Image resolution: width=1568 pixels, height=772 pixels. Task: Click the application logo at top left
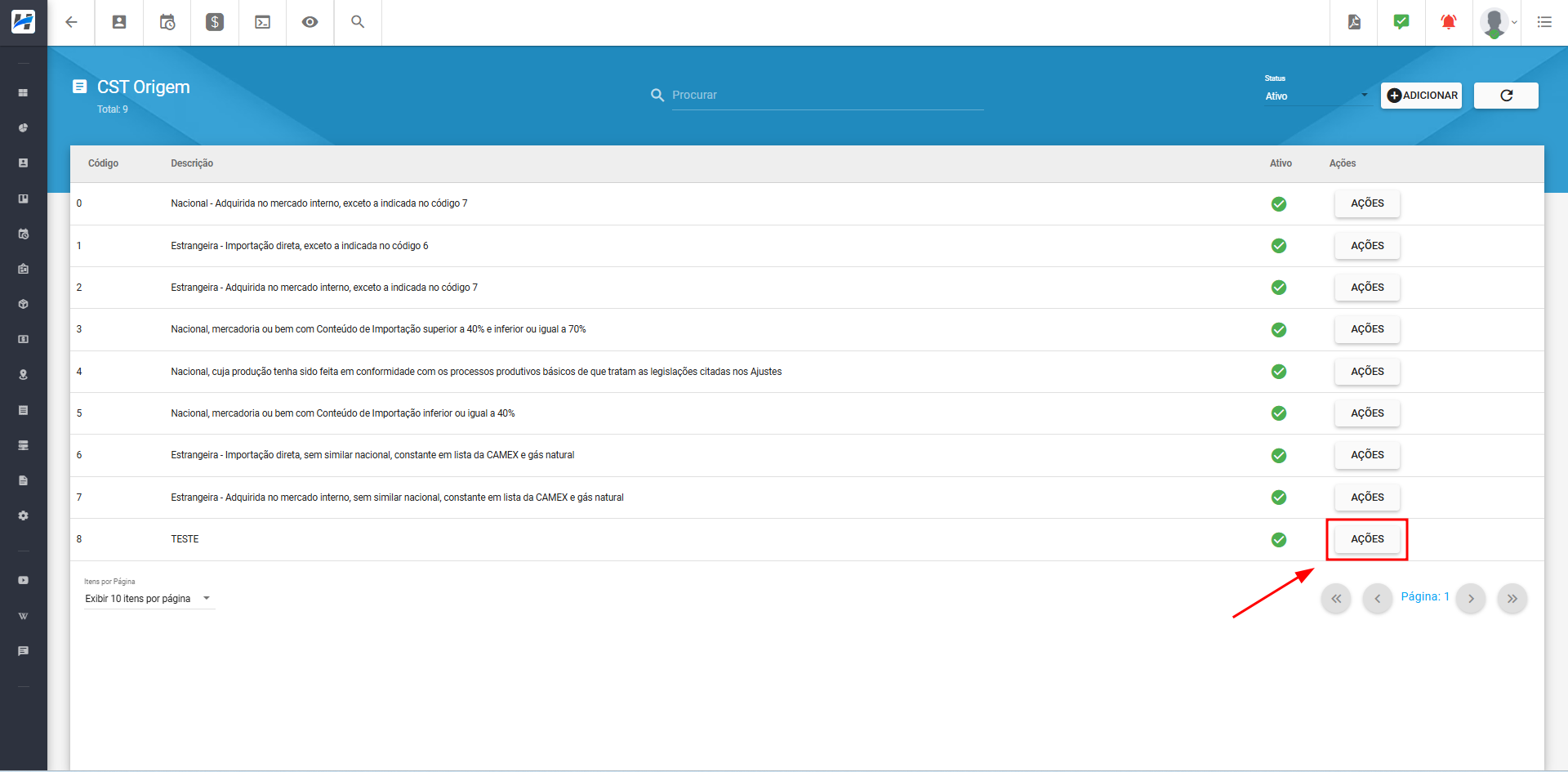point(24,22)
